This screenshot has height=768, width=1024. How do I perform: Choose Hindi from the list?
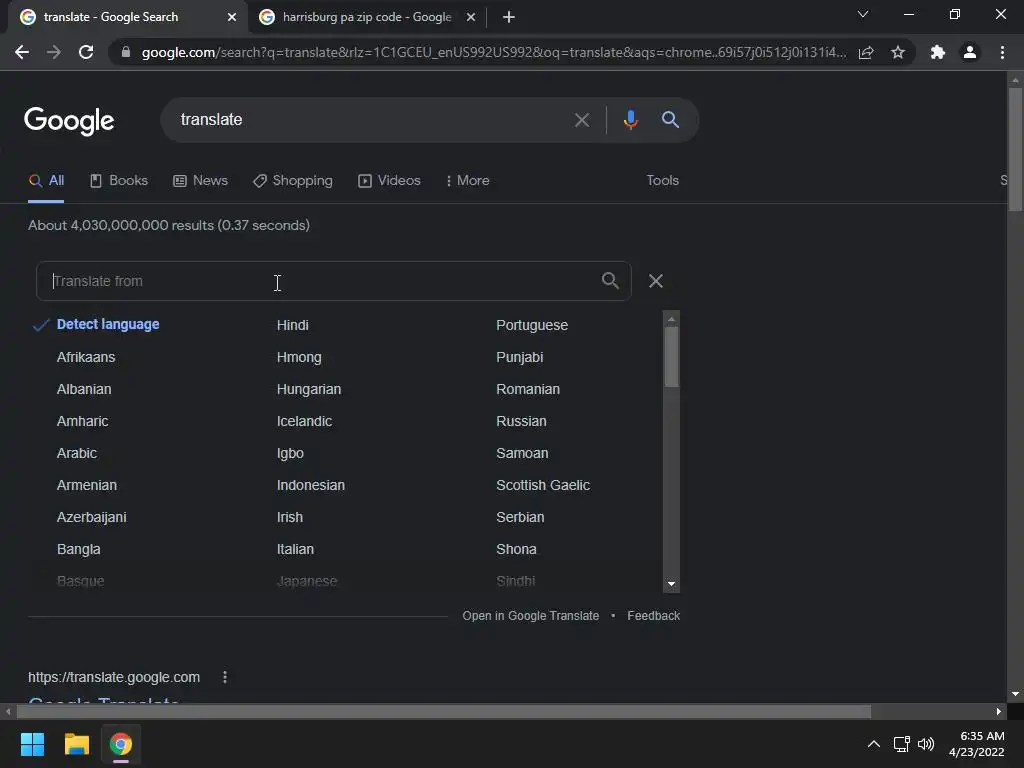pos(292,325)
